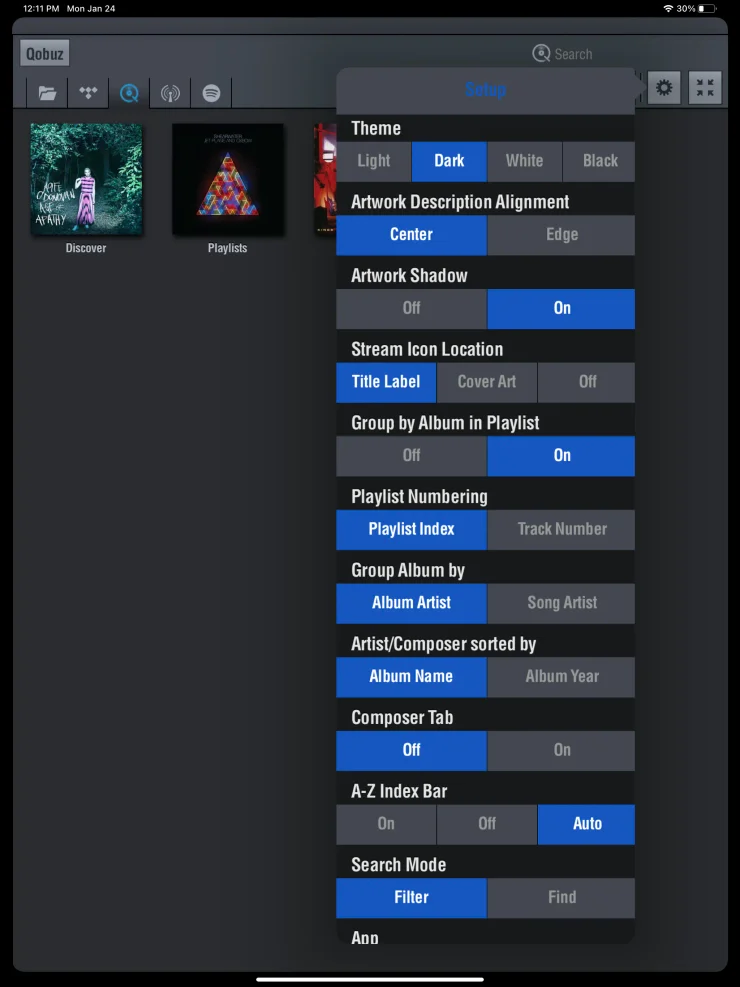
Task: Open the internet radio antenna icon
Action: tap(170, 93)
